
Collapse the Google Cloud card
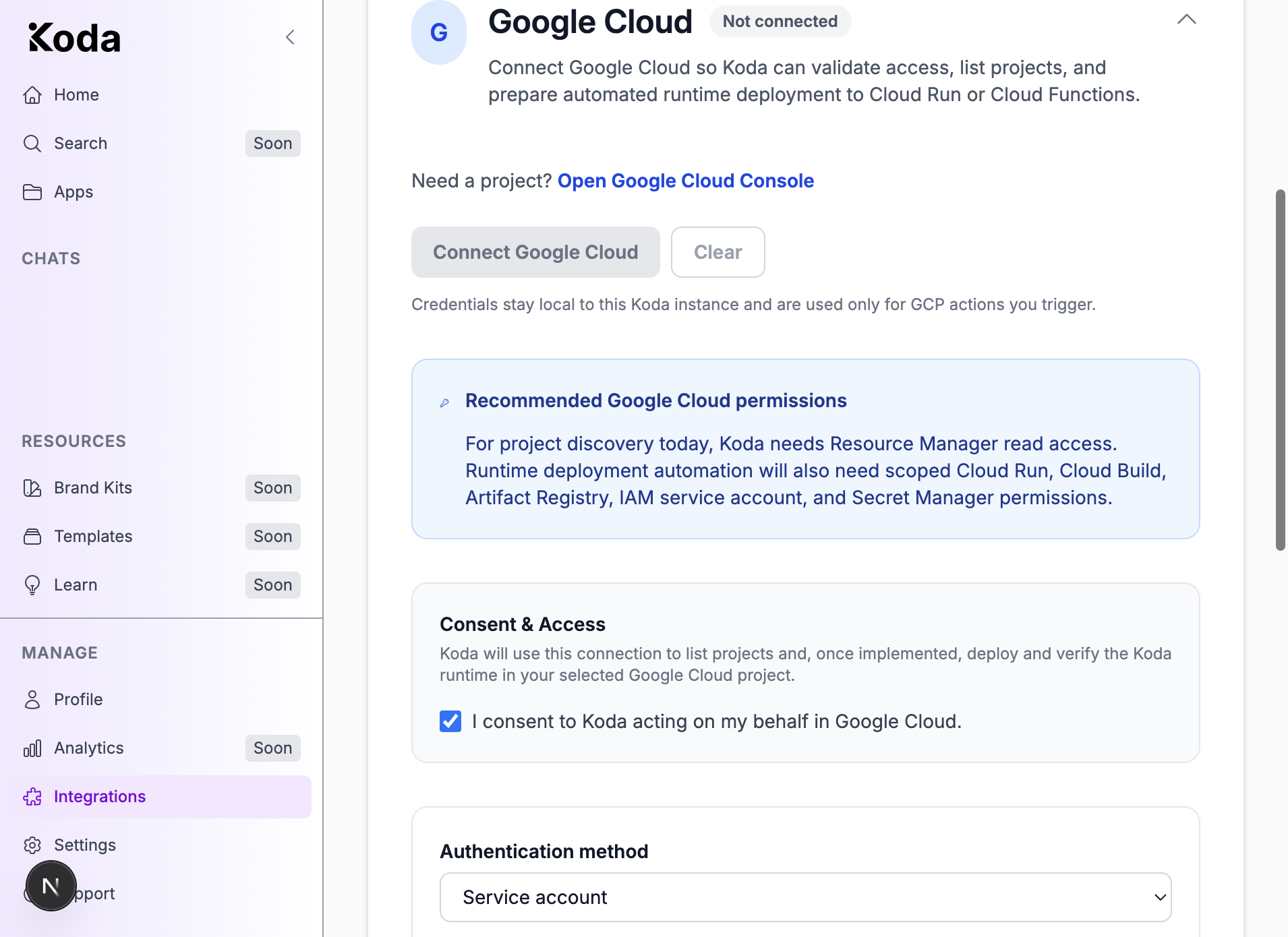point(1186,20)
